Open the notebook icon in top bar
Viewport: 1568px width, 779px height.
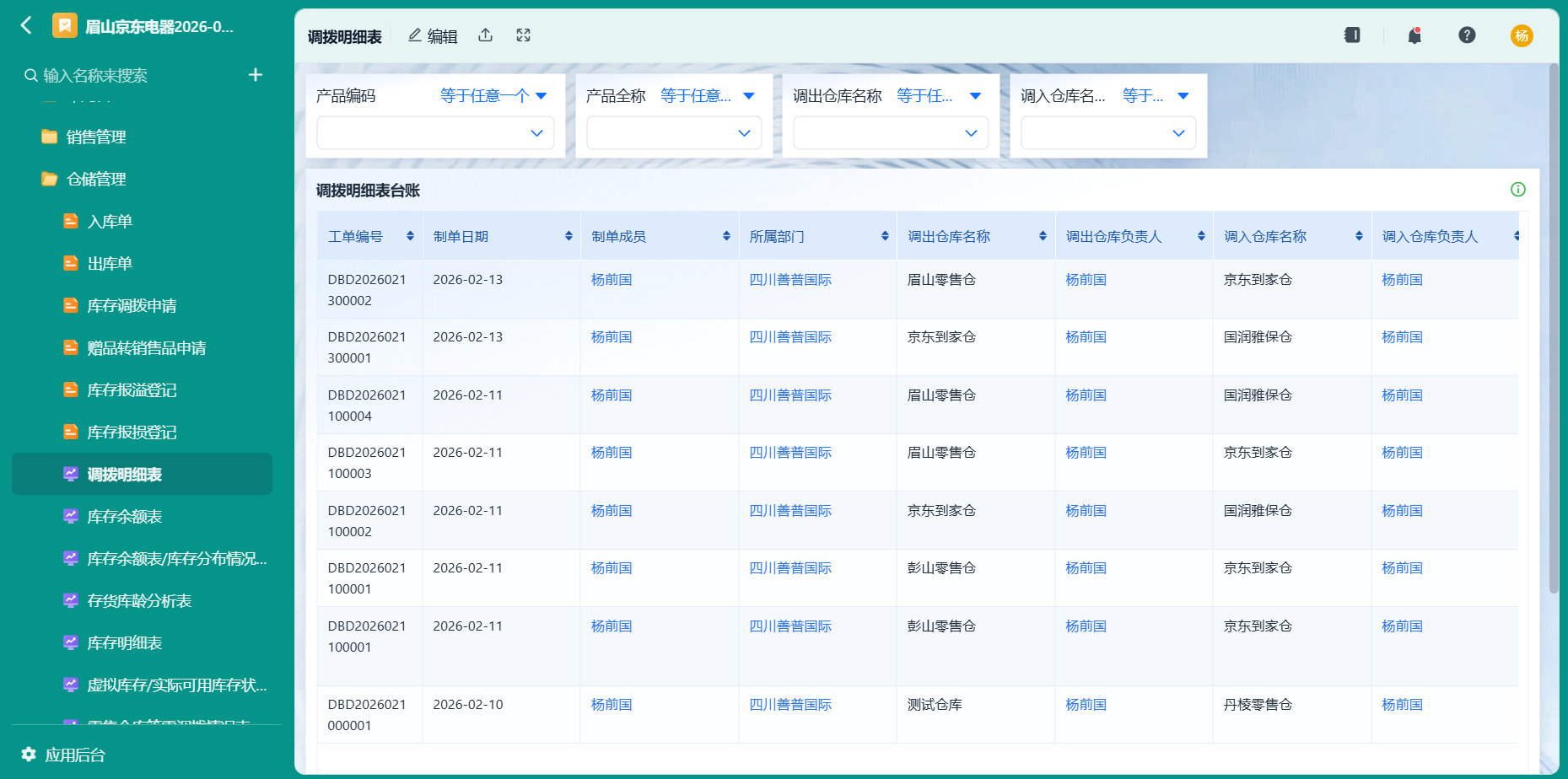pyautogui.click(x=1352, y=35)
